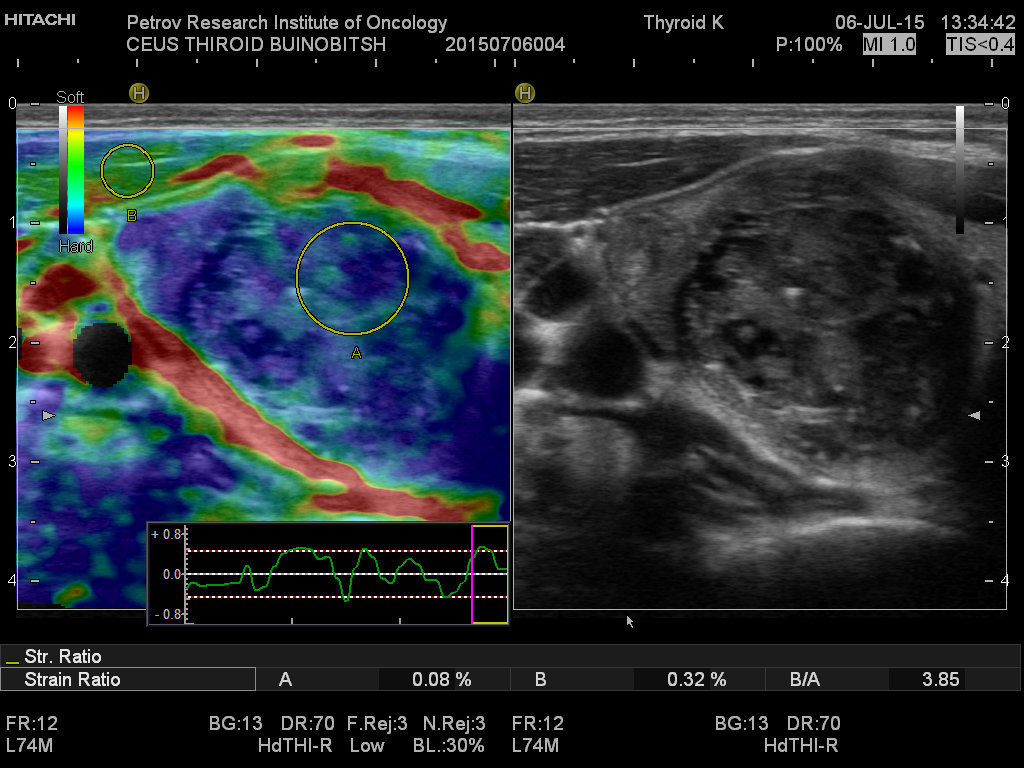Click the black masked circle on the elastogram
This screenshot has height=768, width=1024.
(x=102, y=353)
